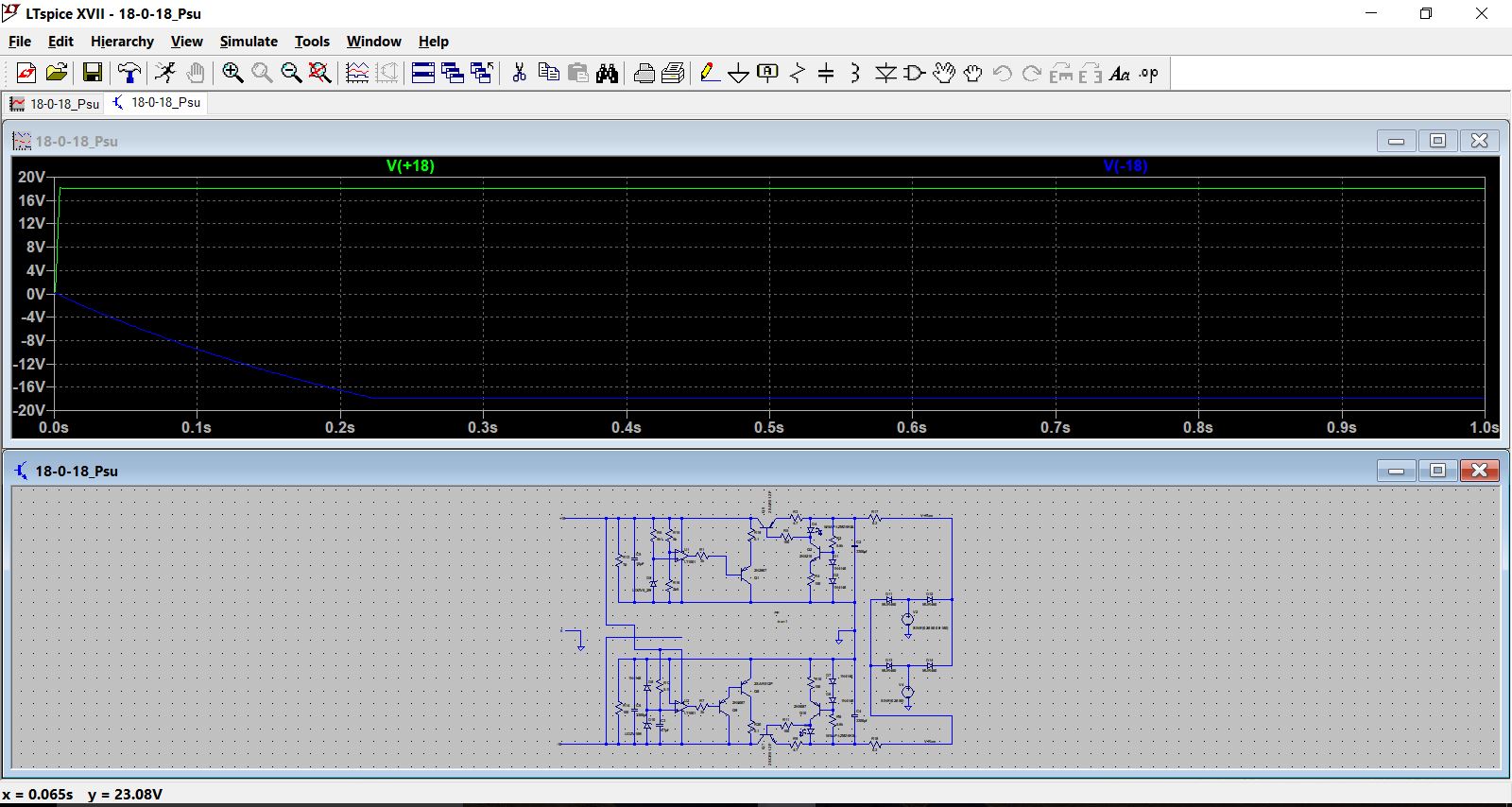Open the Hierarchy menu

tap(122, 42)
